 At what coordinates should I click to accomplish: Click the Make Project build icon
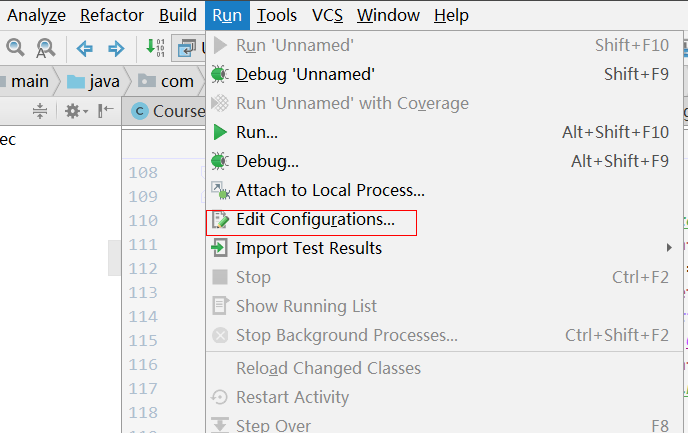coord(156,47)
